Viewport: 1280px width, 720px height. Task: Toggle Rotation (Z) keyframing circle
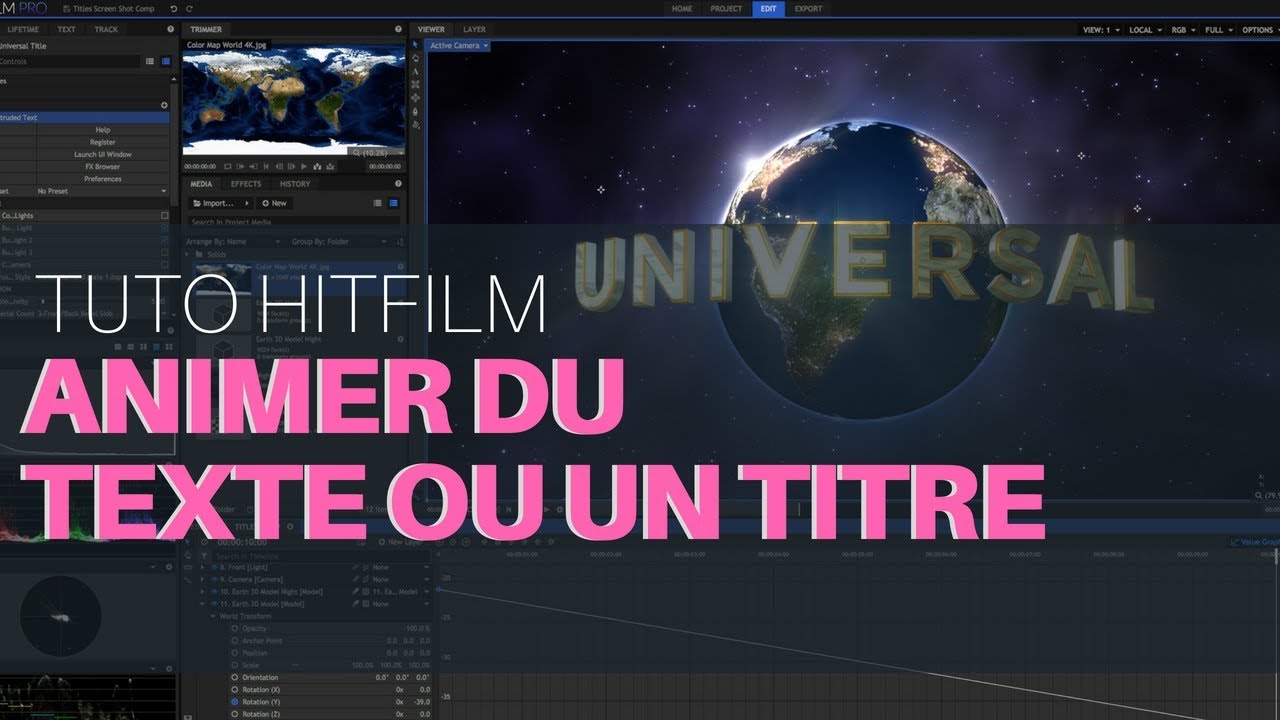point(234,714)
